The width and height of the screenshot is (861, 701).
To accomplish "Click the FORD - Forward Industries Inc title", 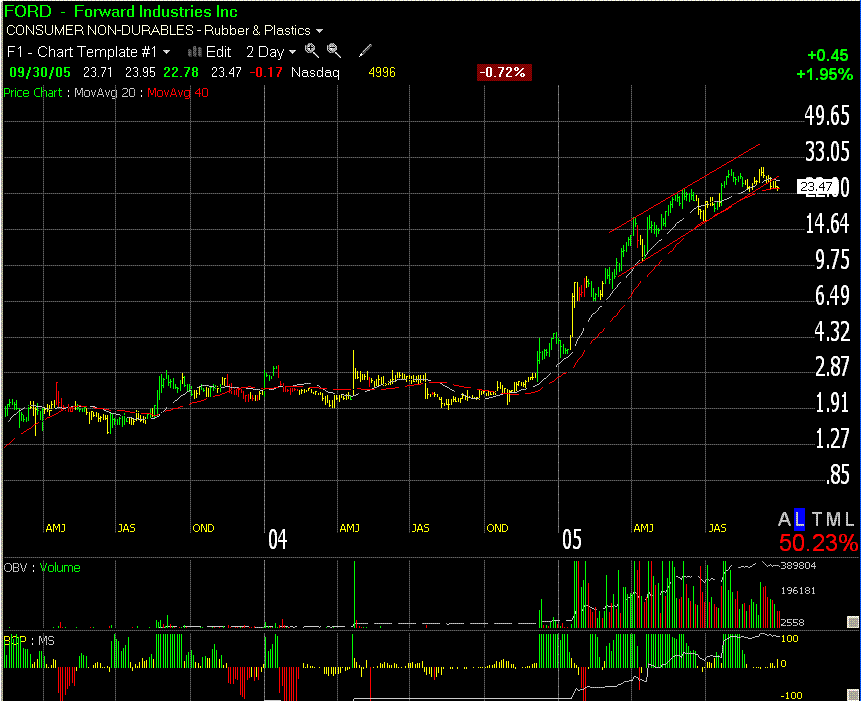I will (121, 12).
